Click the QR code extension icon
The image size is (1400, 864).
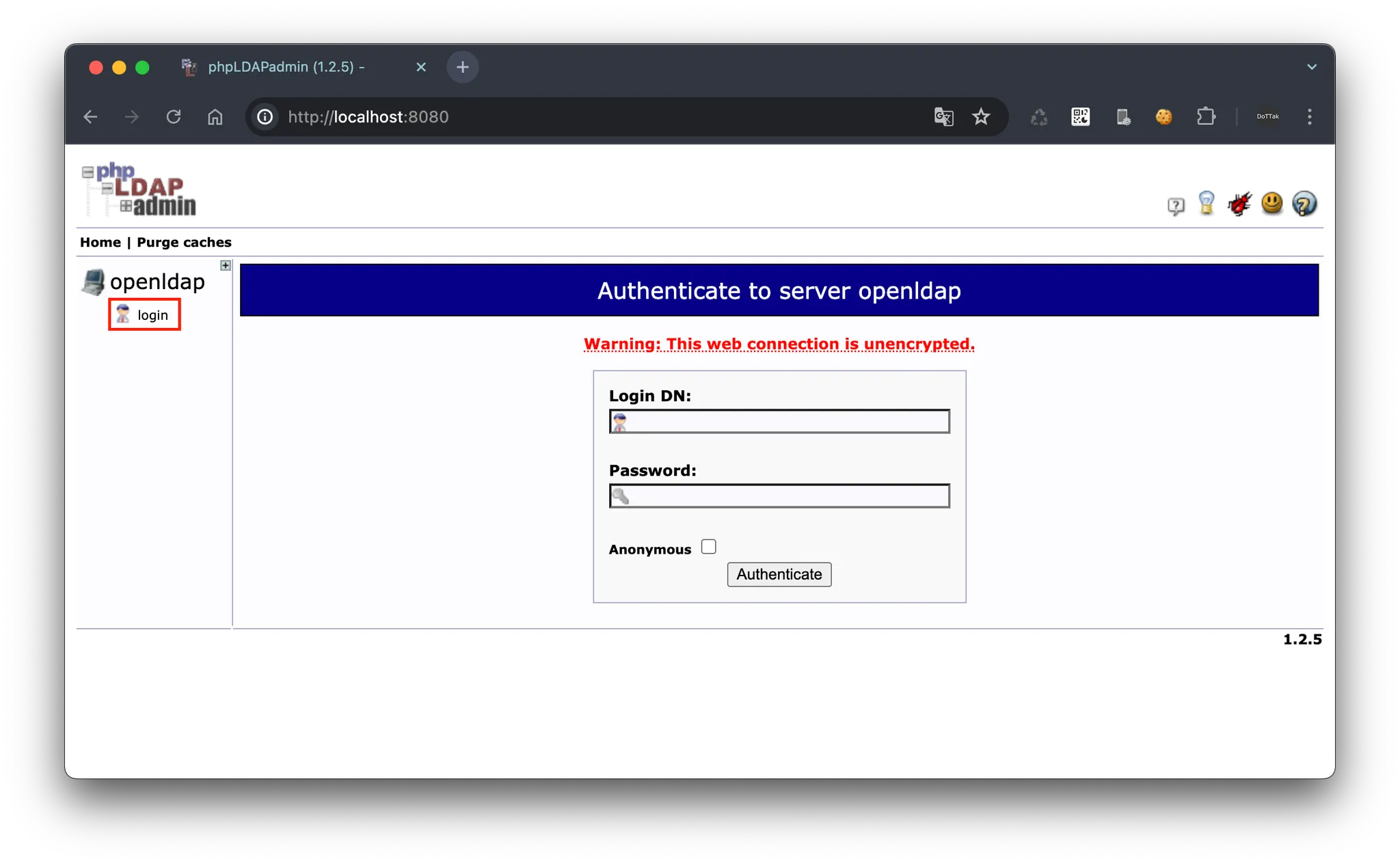click(1080, 117)
